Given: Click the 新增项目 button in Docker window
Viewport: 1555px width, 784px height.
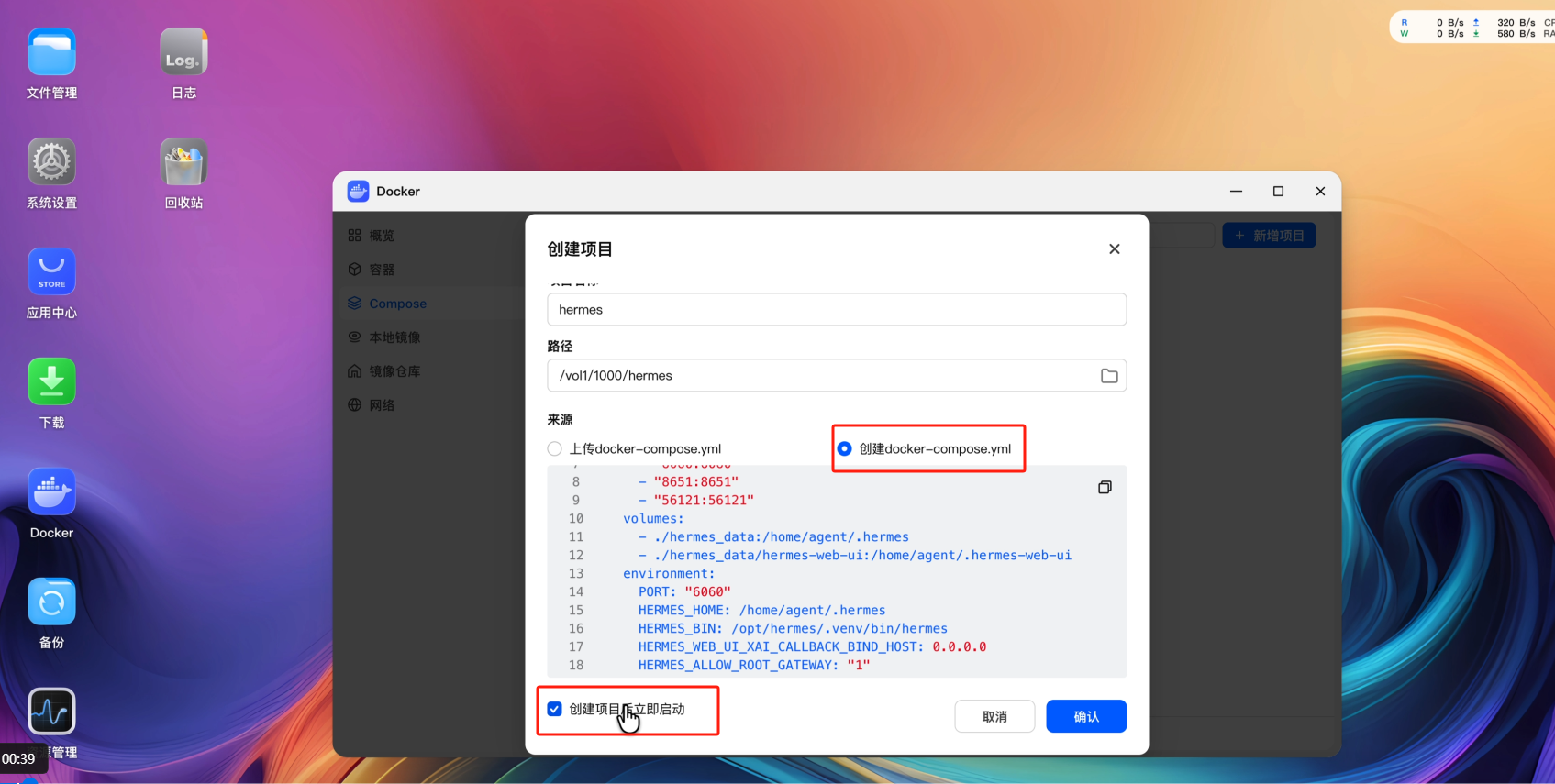Looking at the screenshot, I should pos(1269,236).
